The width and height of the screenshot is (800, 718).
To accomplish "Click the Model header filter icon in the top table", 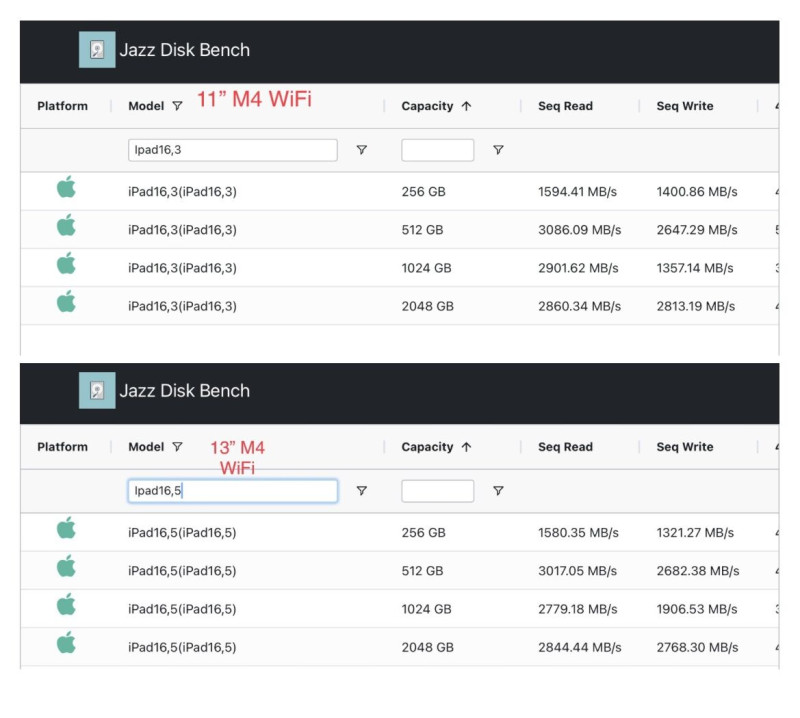I will tap(177, 106).
